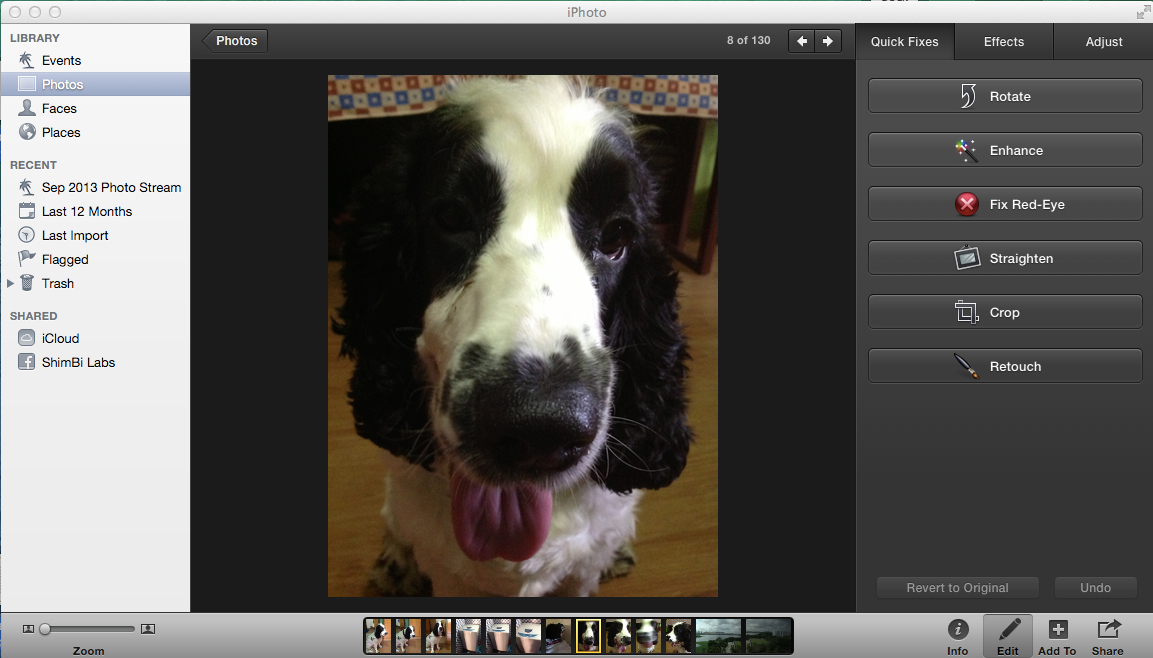This screenshot has width=1153, height=658.
Task: Go back to Photos view
Action: pyautogui.click(x=235, y=41)
